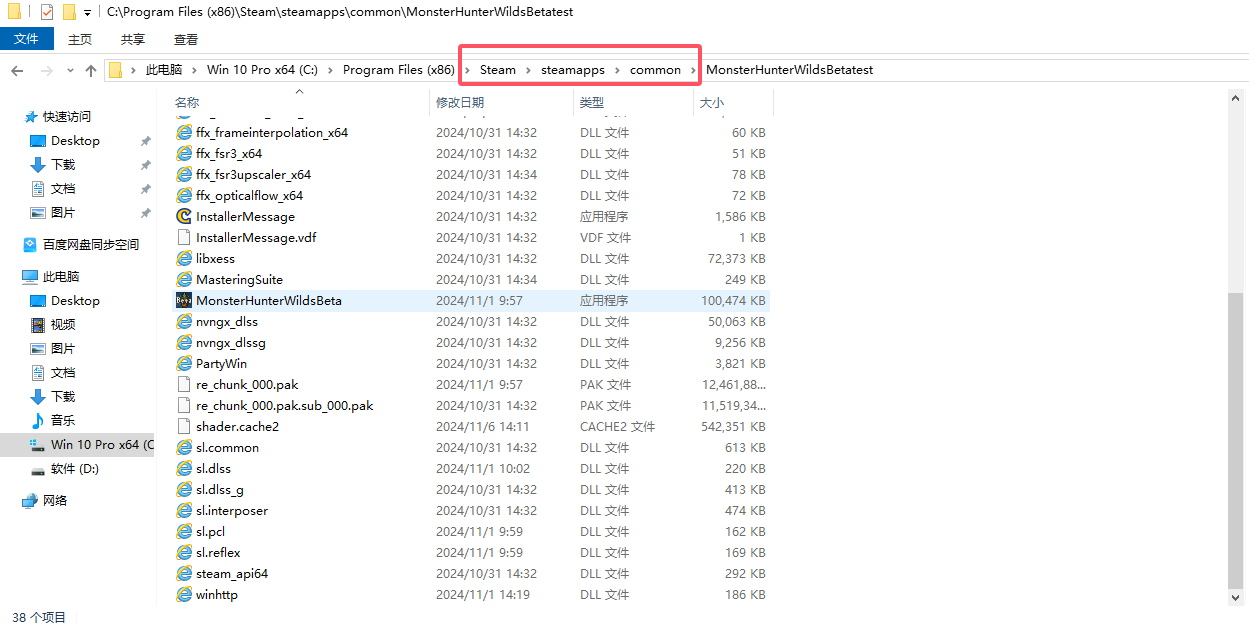Go up one folder level arrow
This screenshot has width=1249, height=628.
[x=91, y=70]
